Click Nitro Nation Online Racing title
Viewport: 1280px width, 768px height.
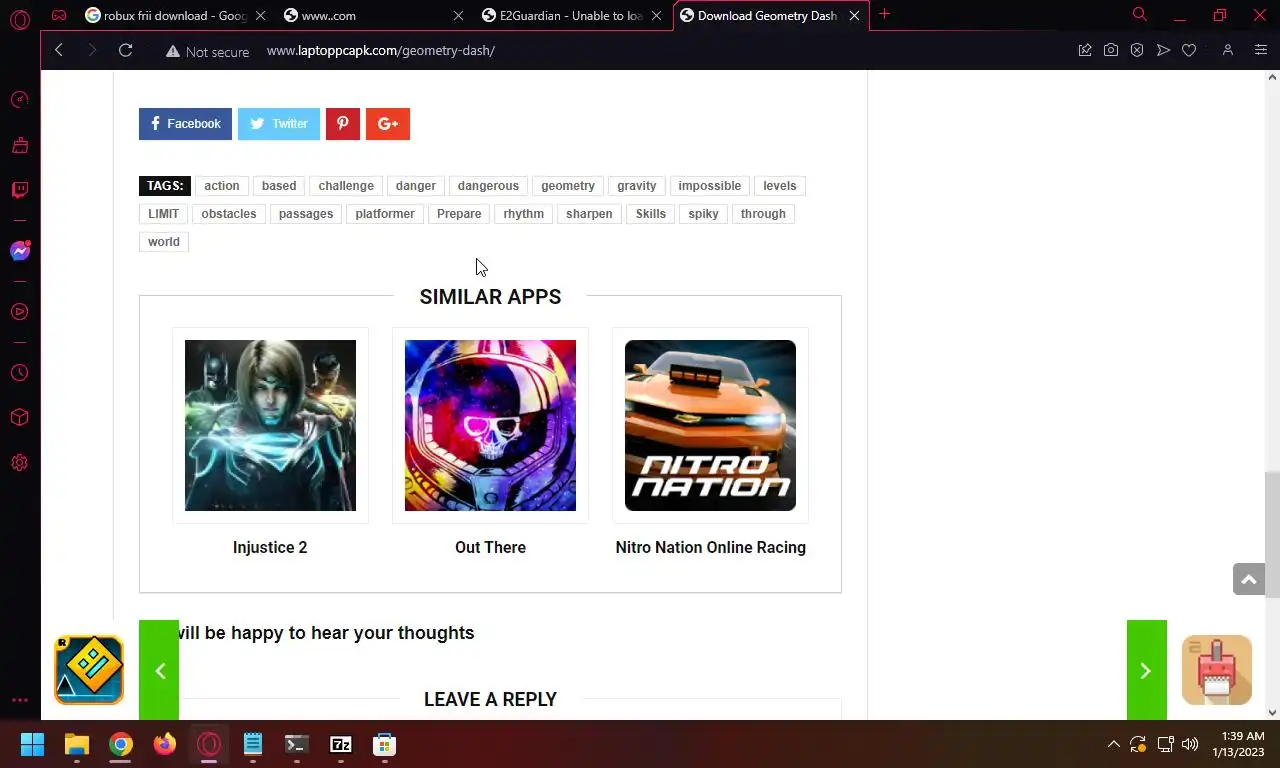[711, 547]
